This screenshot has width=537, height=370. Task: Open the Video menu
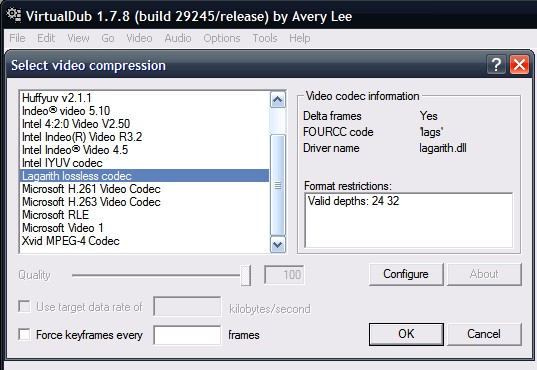pyautogui.click(x=139, y=38)
